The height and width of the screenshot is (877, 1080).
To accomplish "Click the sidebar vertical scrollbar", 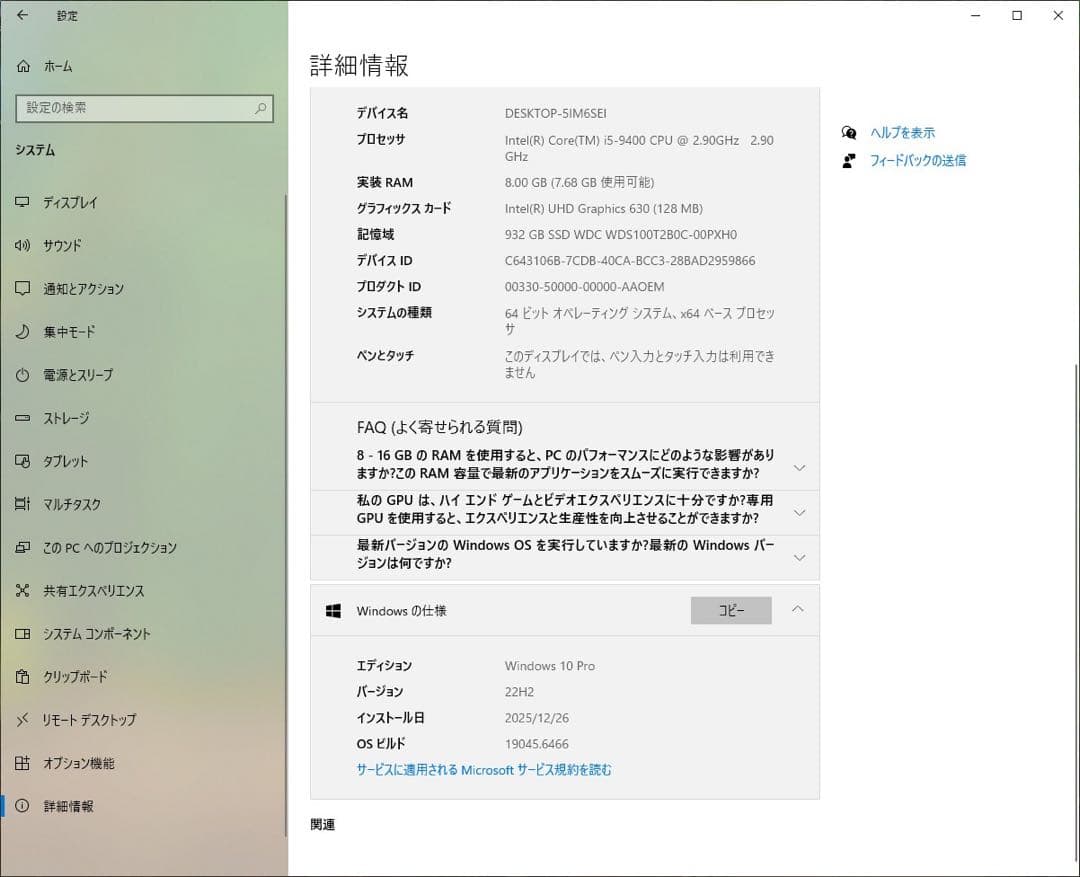I will [285, 515].
